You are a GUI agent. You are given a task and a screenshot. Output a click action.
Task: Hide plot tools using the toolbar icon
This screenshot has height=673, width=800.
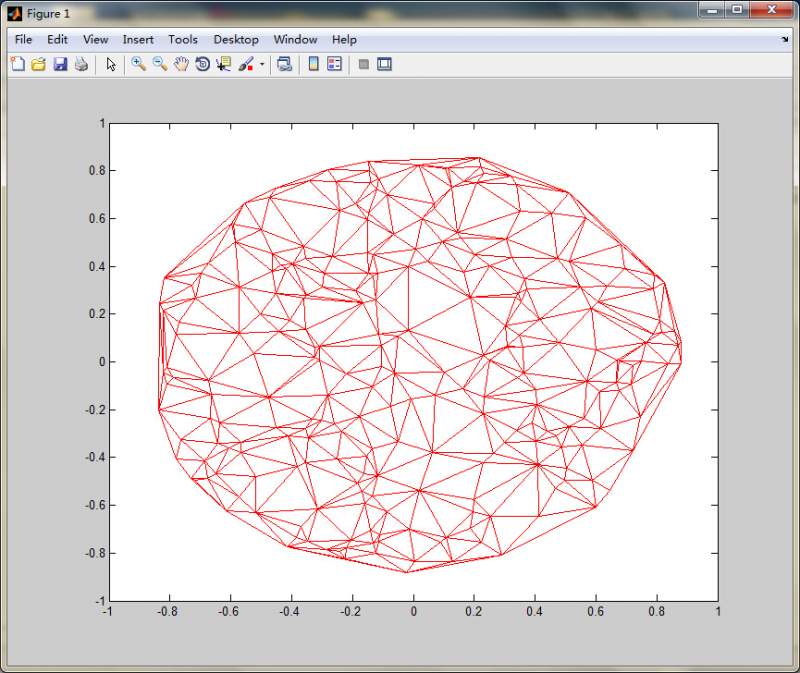coord(364,64)
